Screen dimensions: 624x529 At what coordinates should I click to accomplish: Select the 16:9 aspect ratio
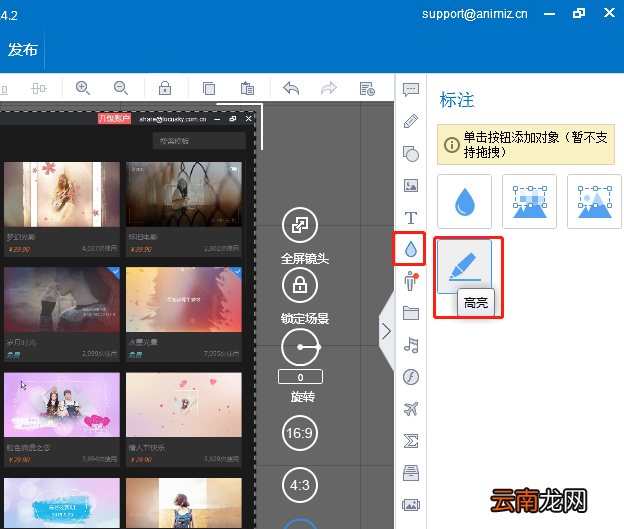click(300, 433)
